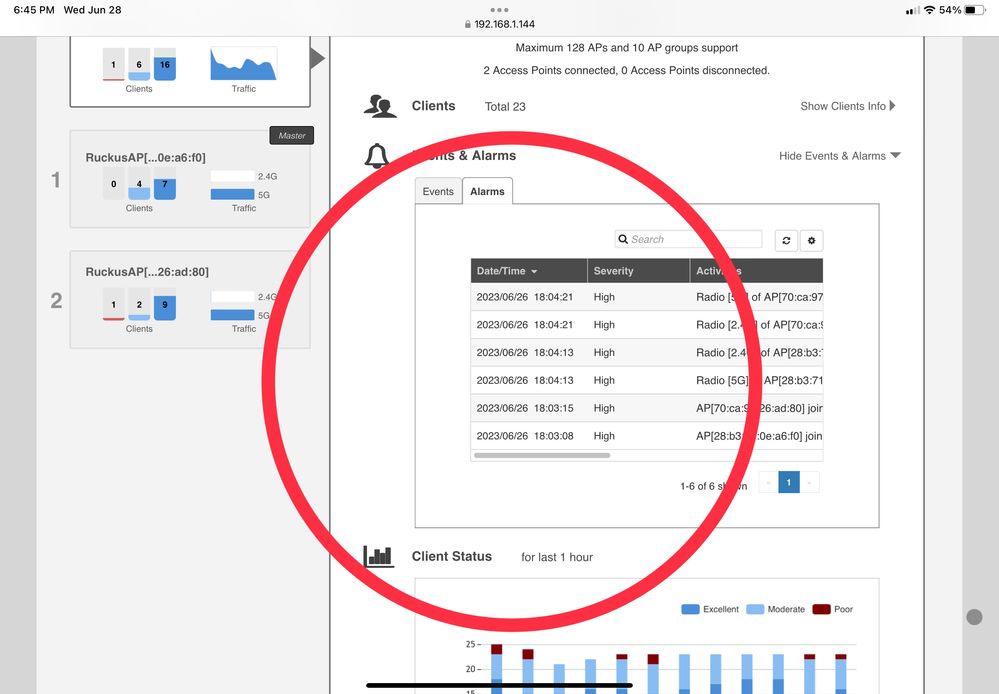Screen dimensions: 999x694
Task: Tap the Wi-Fi status icon
Action: [929, 10]
